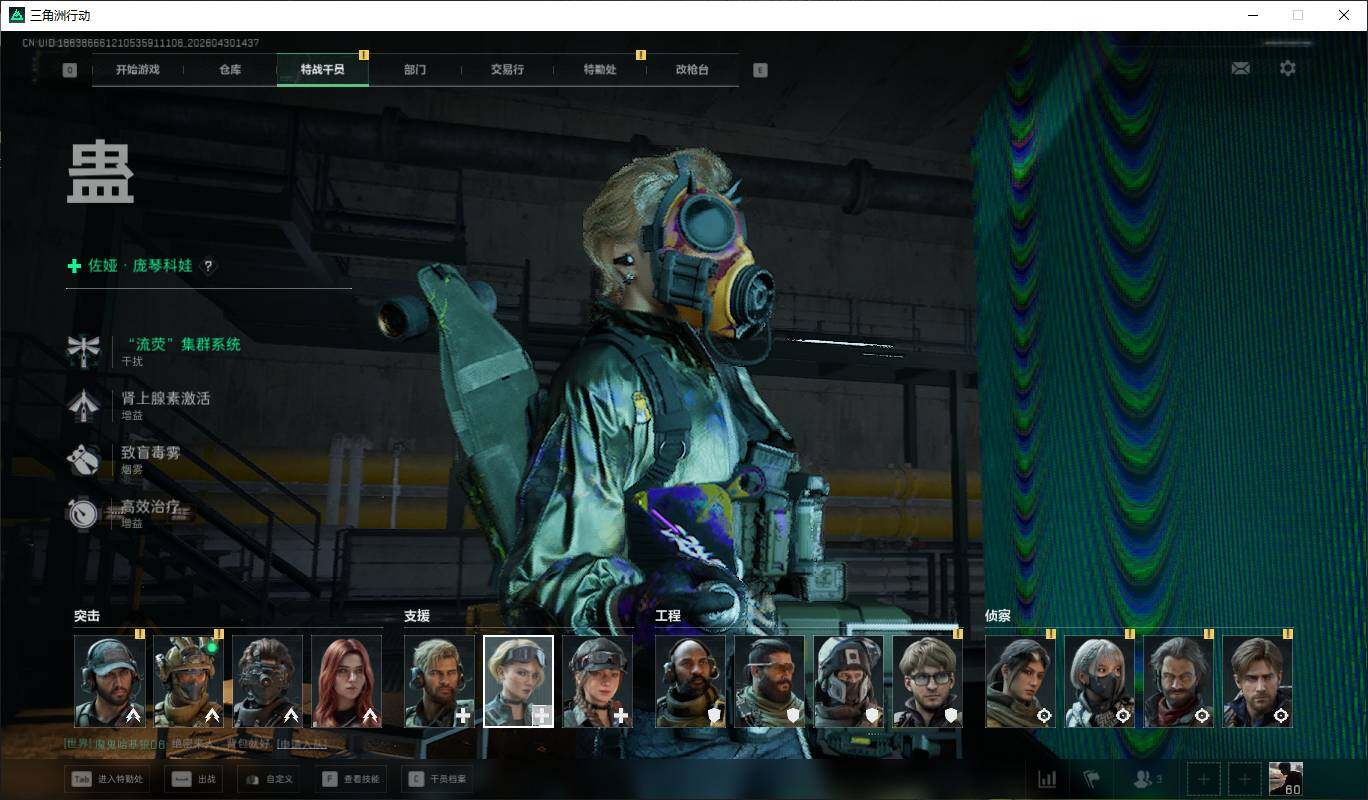Click the empty squad slot beside player avatar
The image size is (1368, 800).
[1244, 779]
